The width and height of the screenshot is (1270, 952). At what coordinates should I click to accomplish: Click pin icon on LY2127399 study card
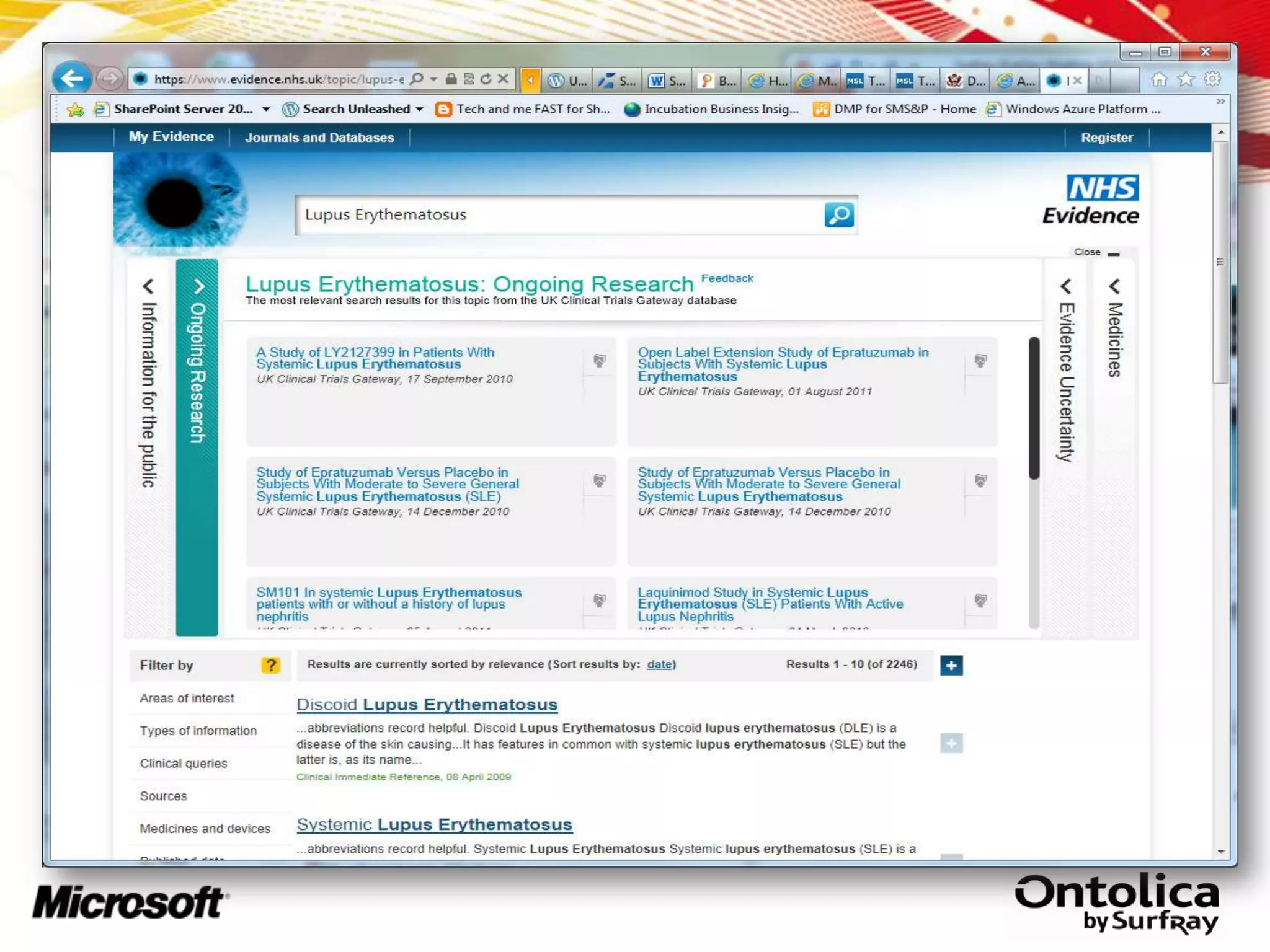tap(599, 361)
